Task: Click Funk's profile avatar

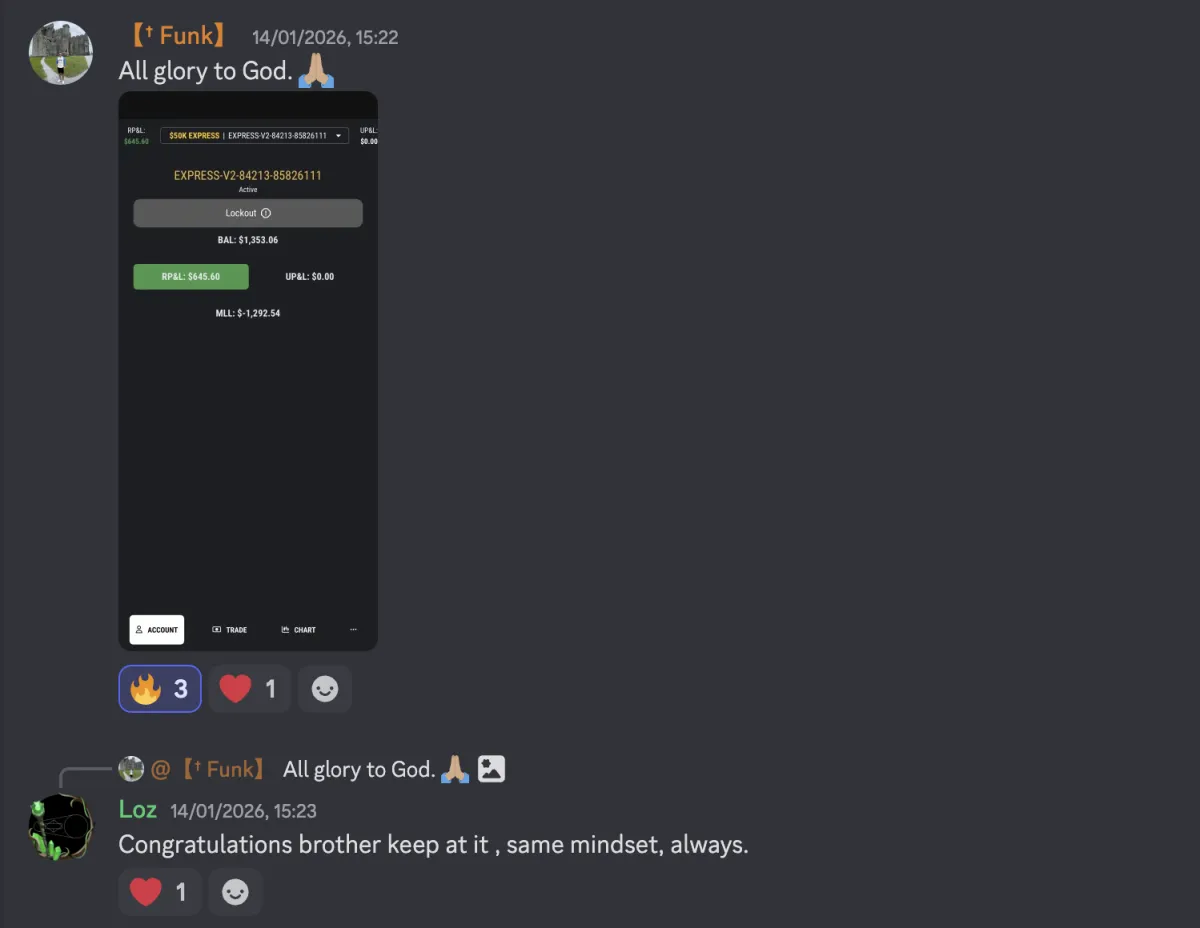Action: (x=61, y=53)
